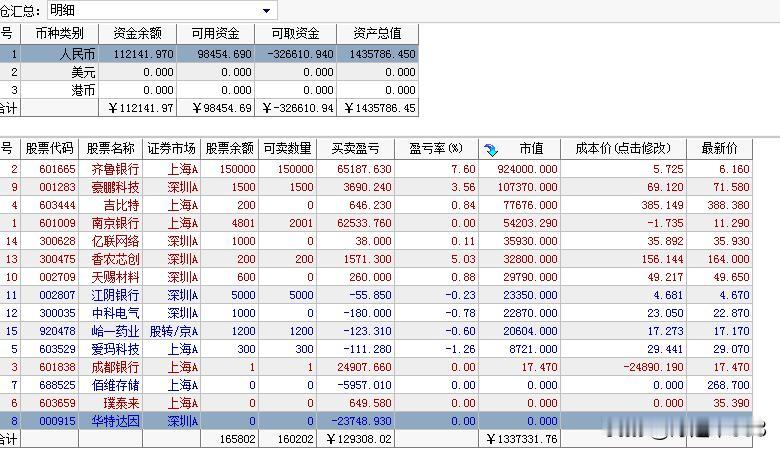Select 爱玛科技 stock row

point(376,349)
